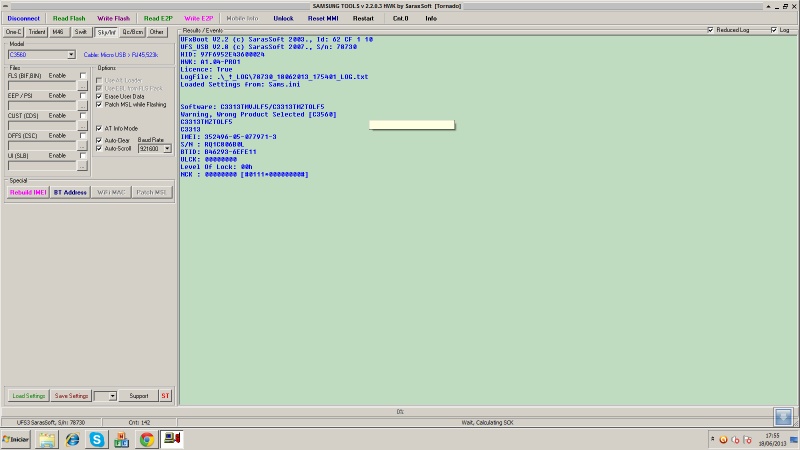
Task: Toggle the Log checkbox
Action: tap(774, 30)
